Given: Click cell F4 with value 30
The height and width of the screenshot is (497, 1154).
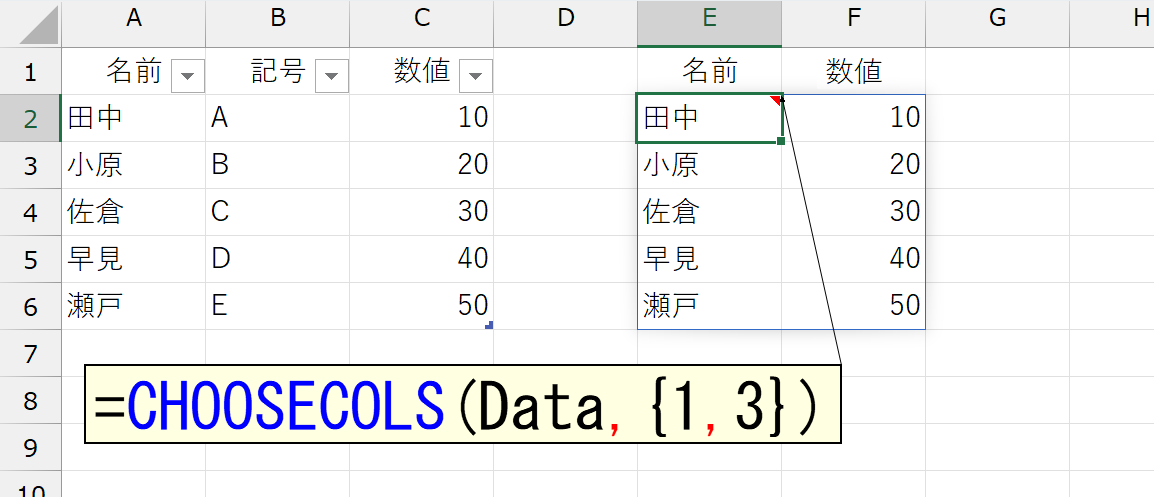Looking at the screenshot, I should pos(854,212).
